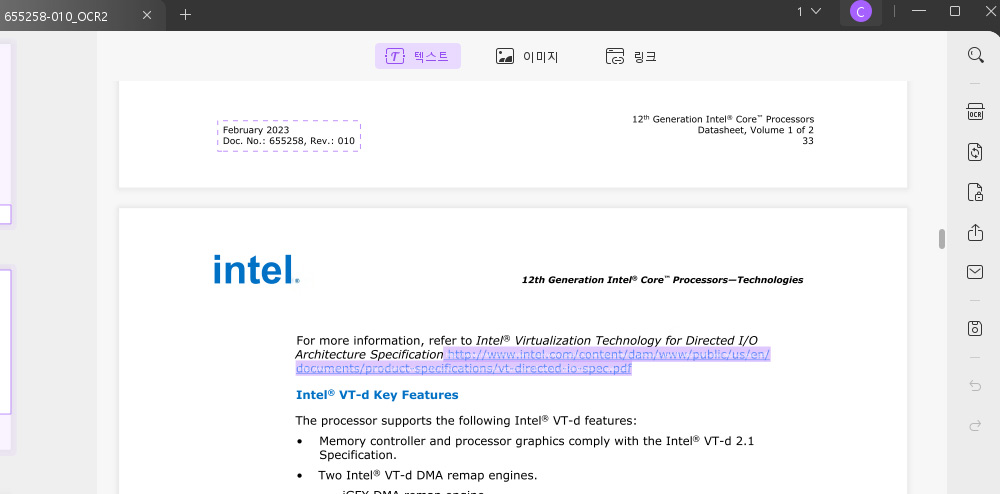Click the vertical scrollbar thumb

[x=941, y=238]
